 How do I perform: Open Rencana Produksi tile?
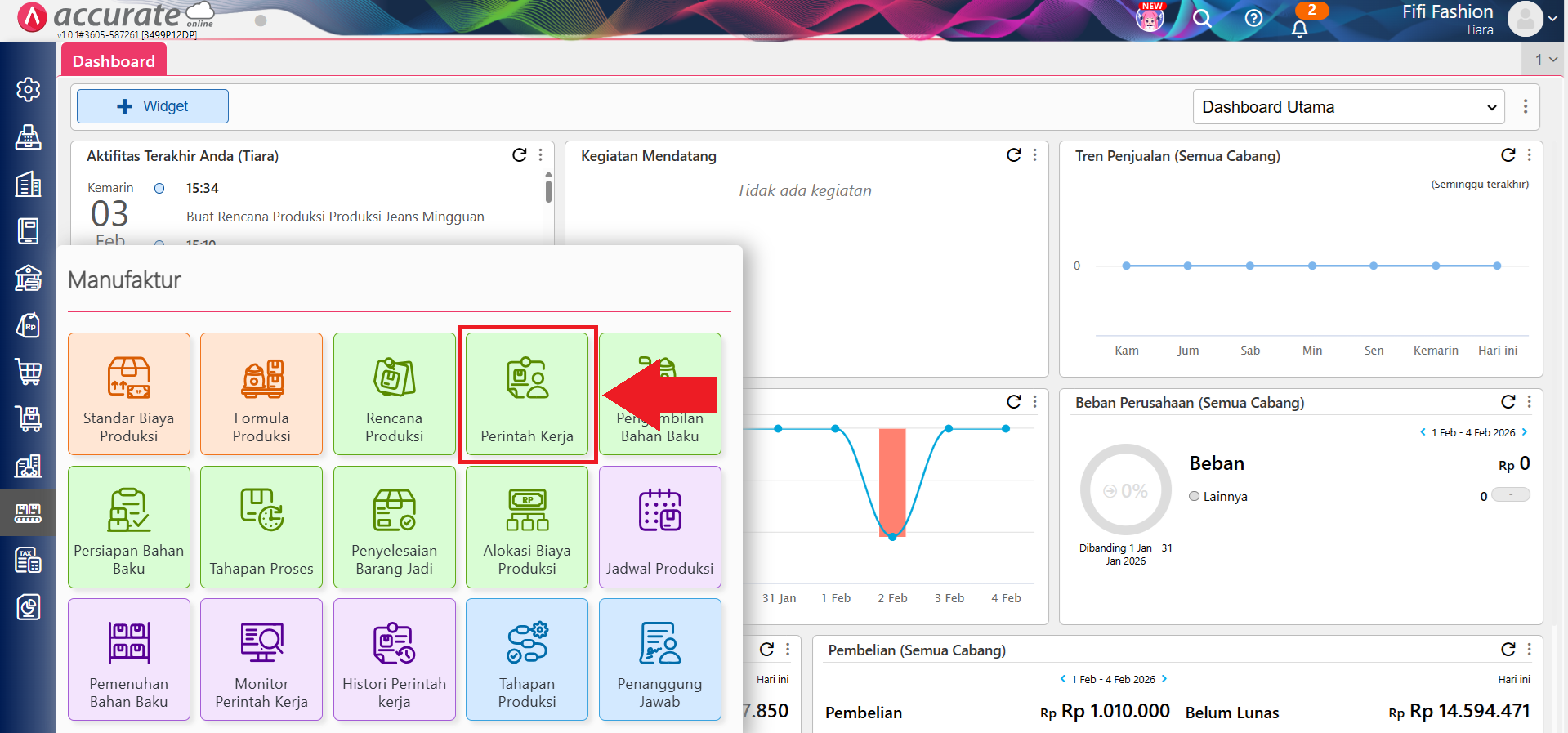click(x=394, y=394)
